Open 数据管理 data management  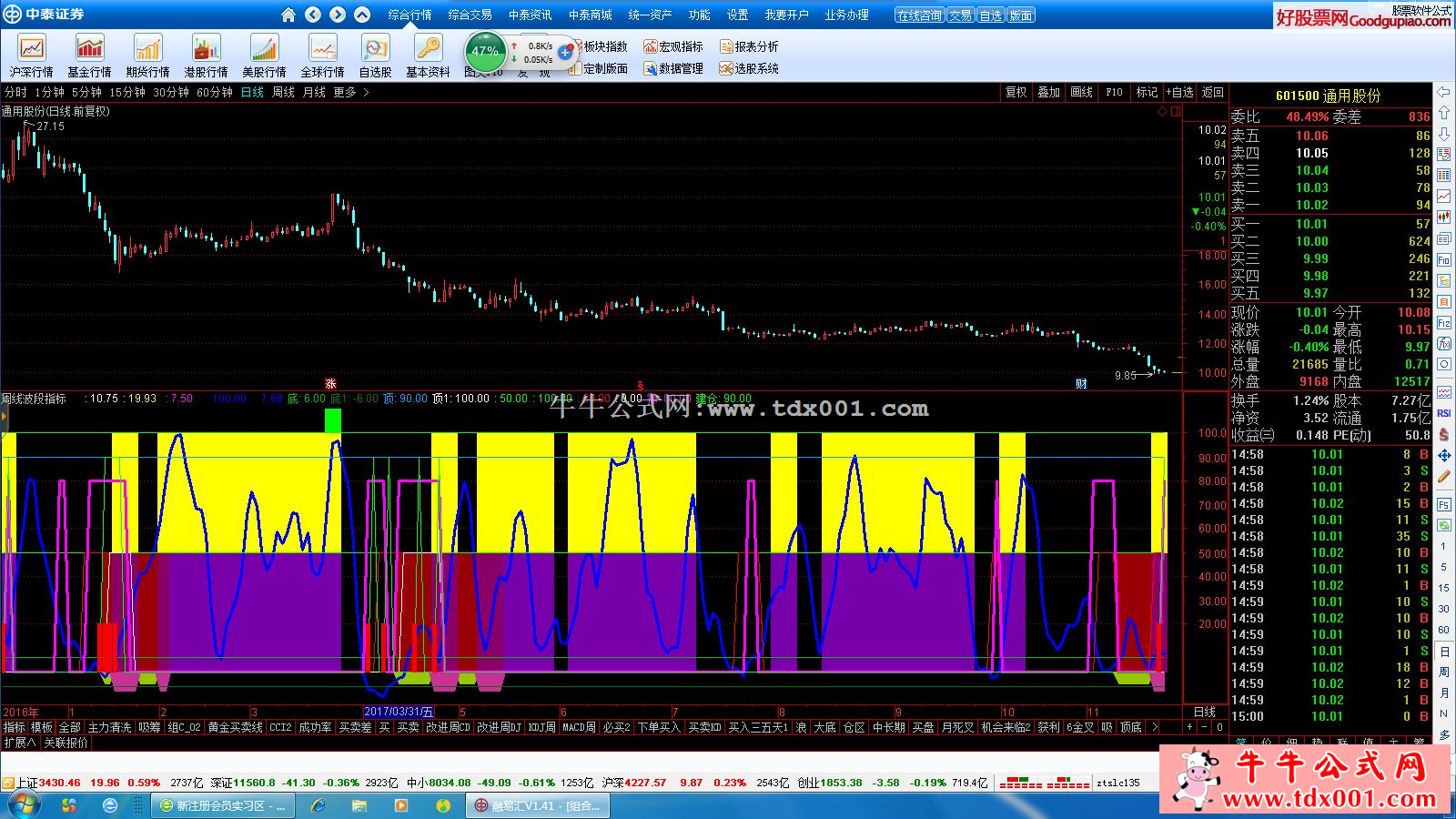(x=673, y=68)
